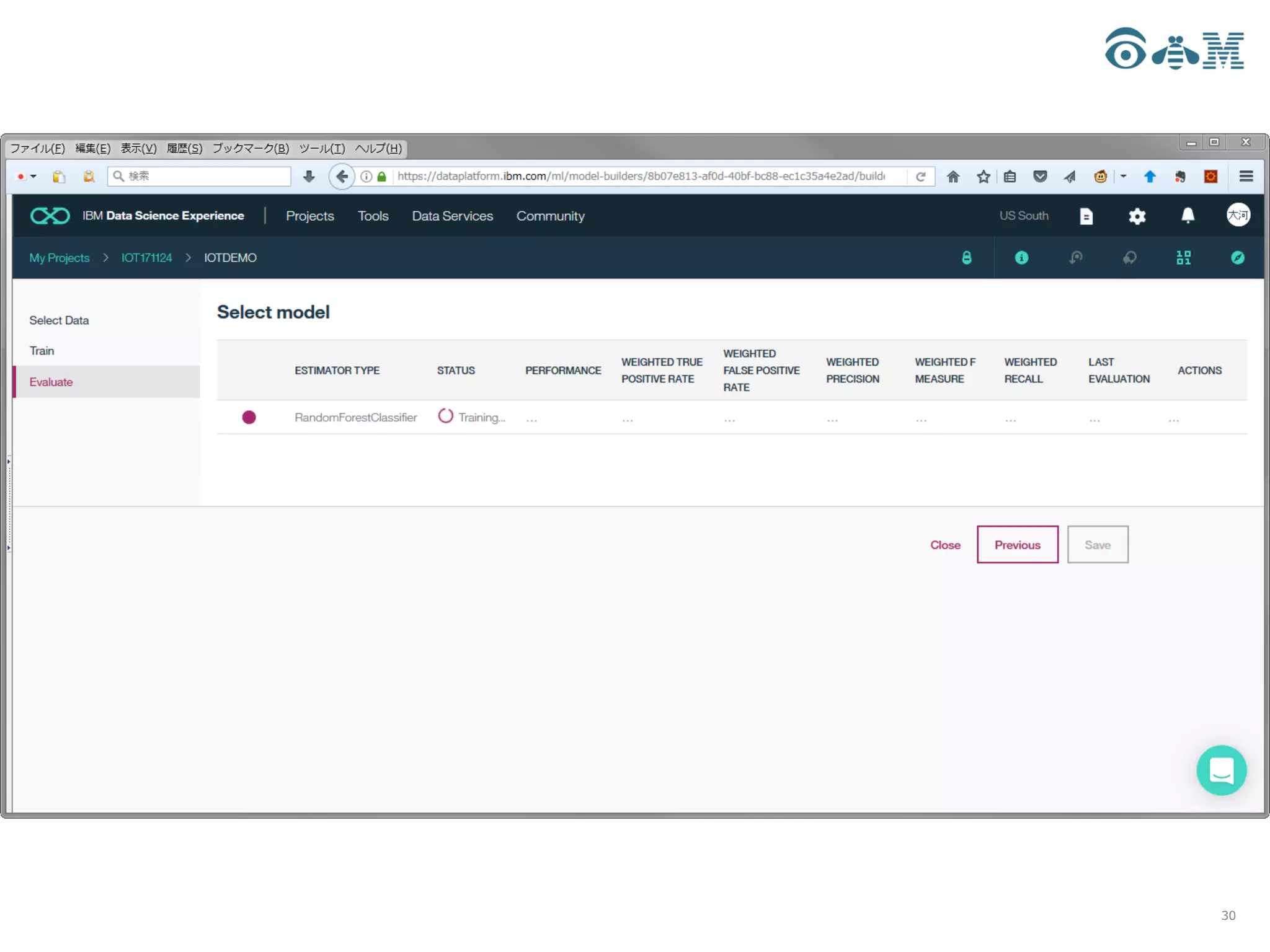This screenshot has width=1270, height=952.
Task: Select the RandomForestClassifier radio button
Action: [249, 417]
